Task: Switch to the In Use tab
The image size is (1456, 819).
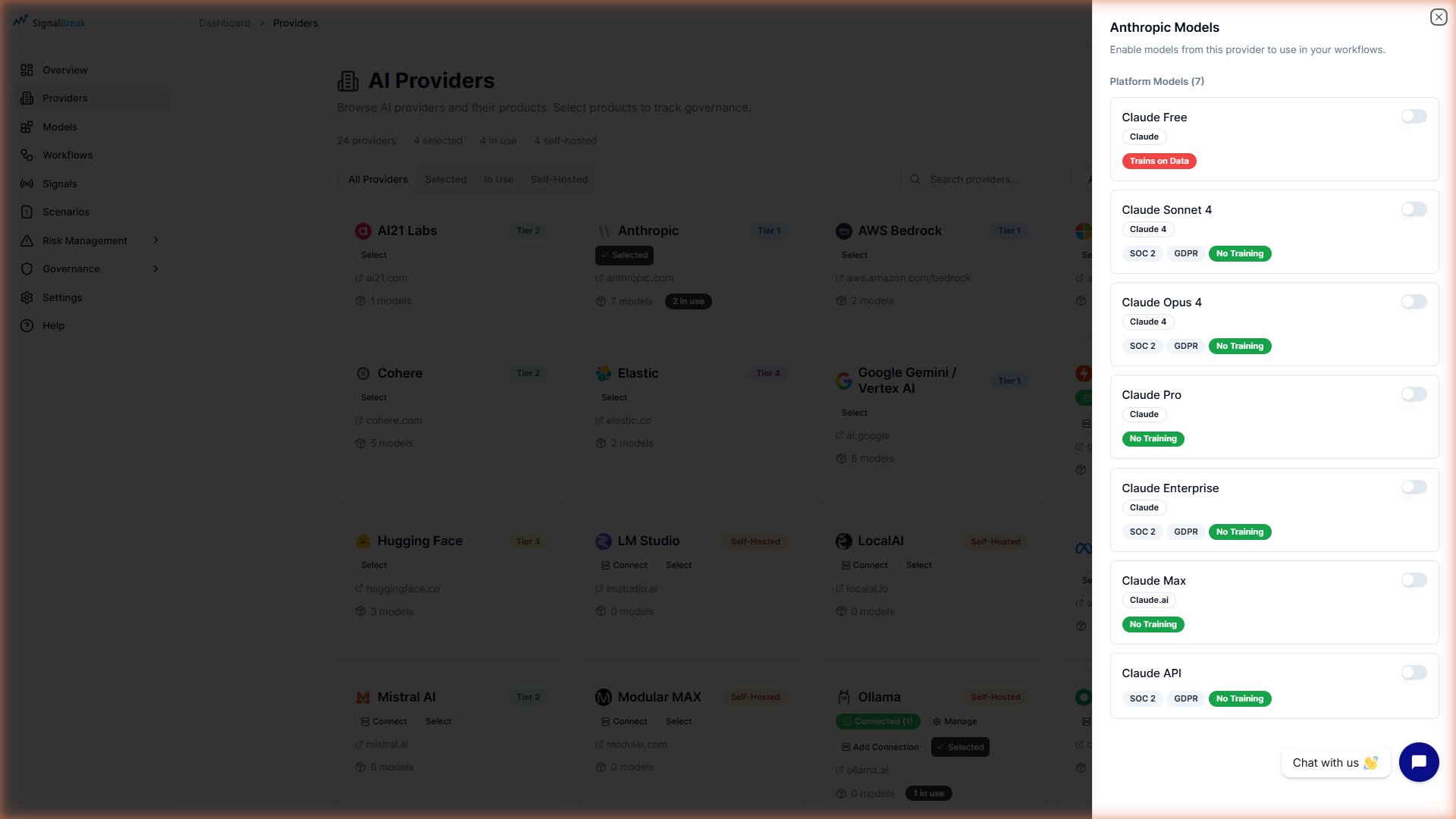Action: pyautogui.click(x=498, y=179)
